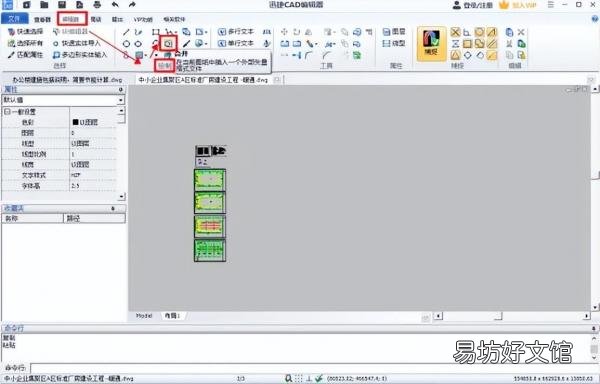Open the hatch tool dropdown arrow
This screenshot has height=384, width=600.
click(x=146, y=56)
